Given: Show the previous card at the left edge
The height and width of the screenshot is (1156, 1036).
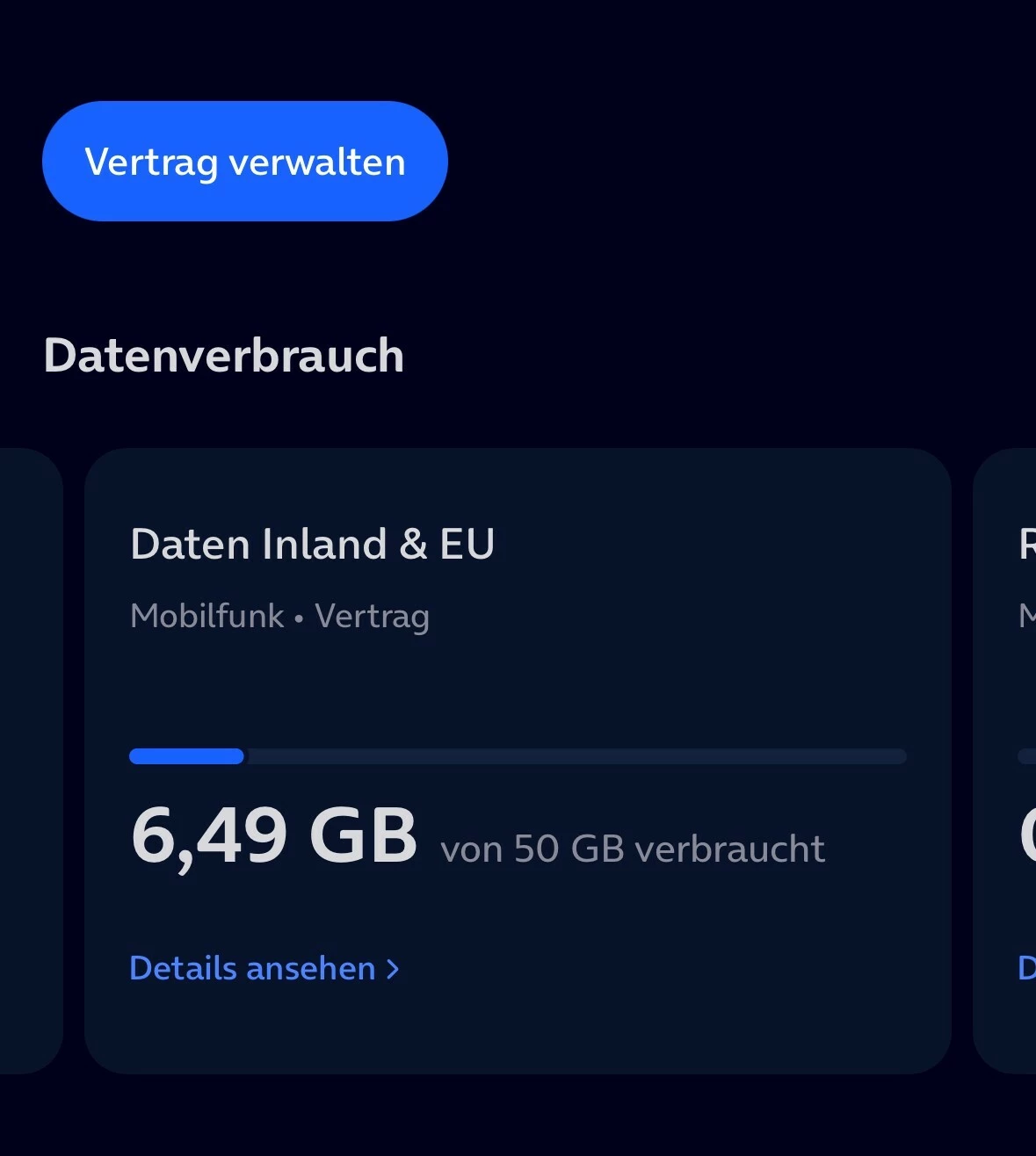Looking at the screenshot, I should tap(31, 761).
